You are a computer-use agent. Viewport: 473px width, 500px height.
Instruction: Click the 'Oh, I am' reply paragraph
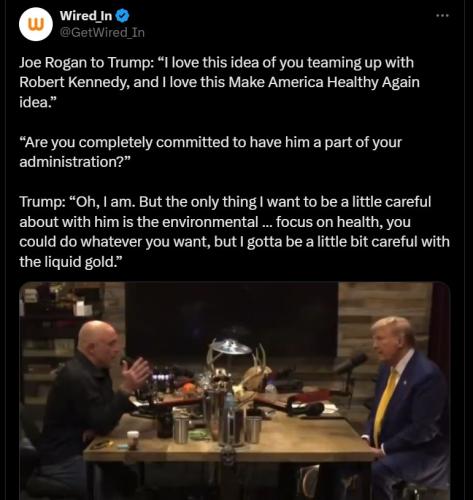(234, 232)
